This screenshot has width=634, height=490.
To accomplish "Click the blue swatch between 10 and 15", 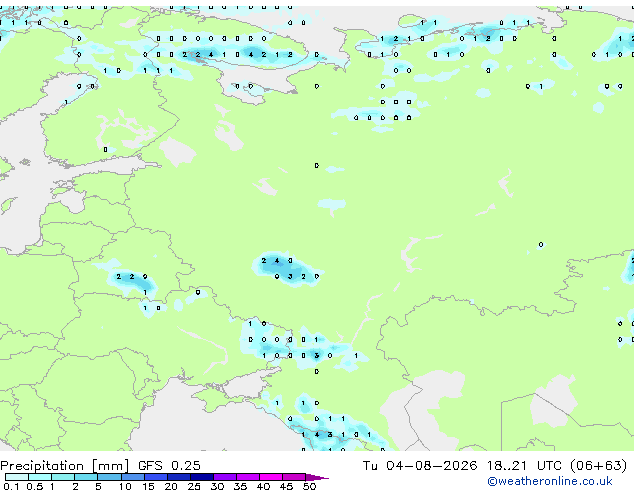I will [x=133, y=477].
